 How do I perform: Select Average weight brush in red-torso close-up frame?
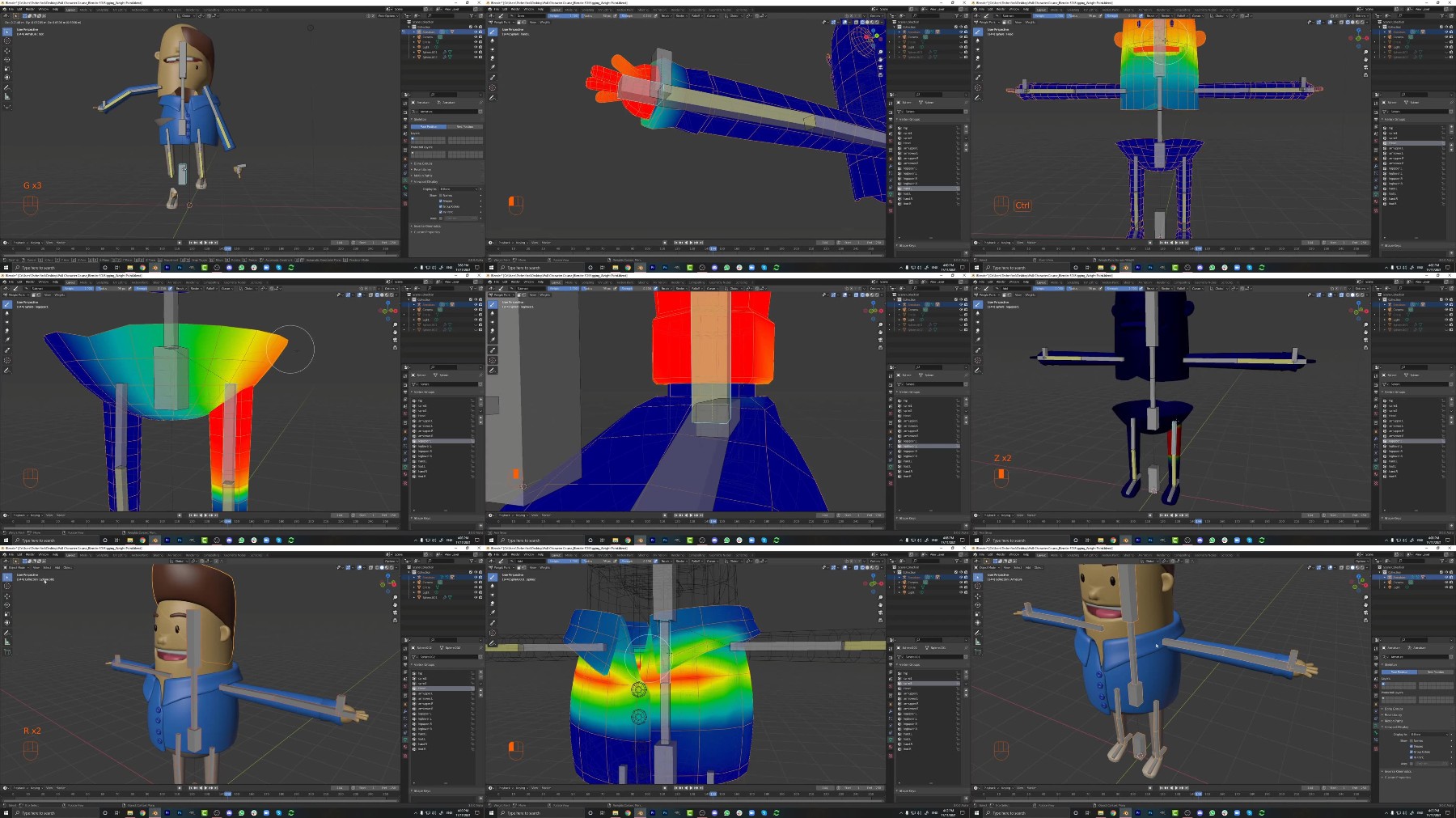493,322
